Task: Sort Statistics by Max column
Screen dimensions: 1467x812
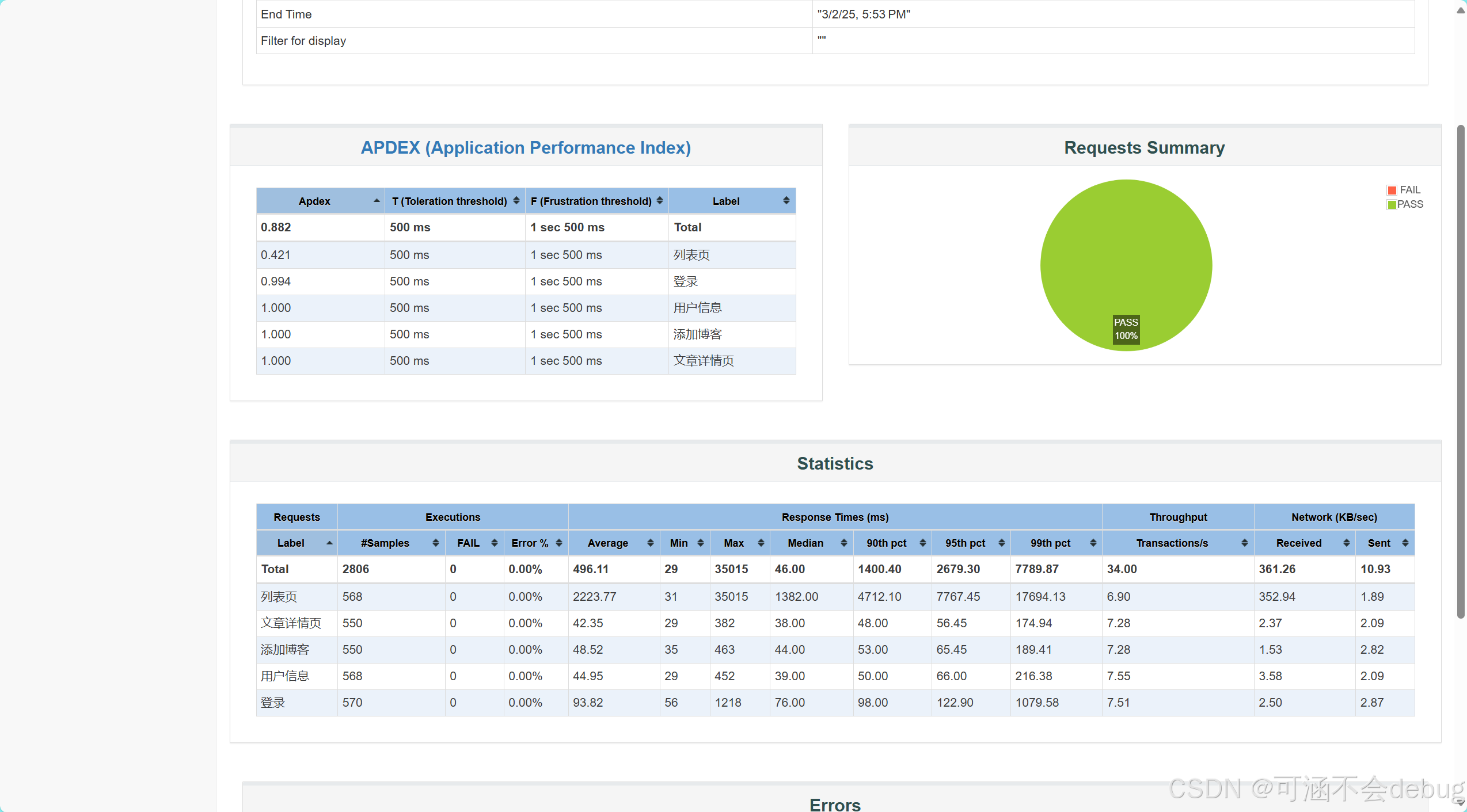Action: (761, 543)
